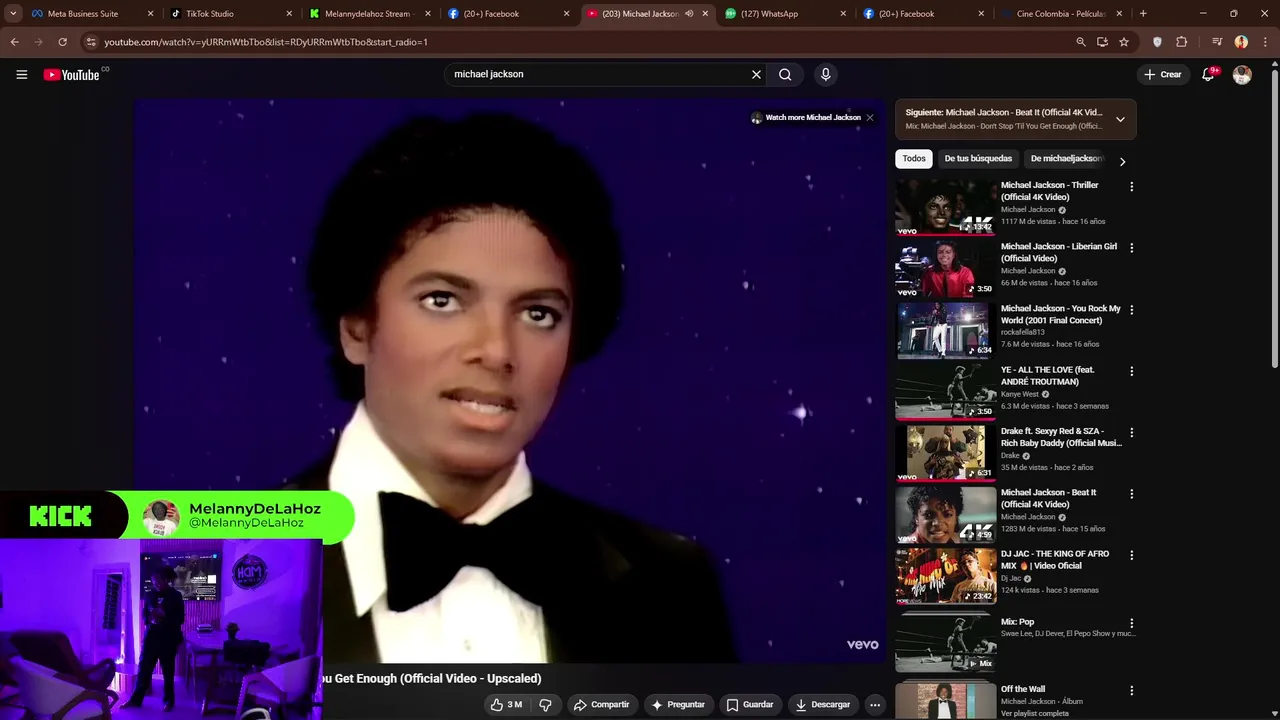Select the De tus búsquedas chip
The image size is (1280, 720).
pyautogui.click(x=978, y=158)
